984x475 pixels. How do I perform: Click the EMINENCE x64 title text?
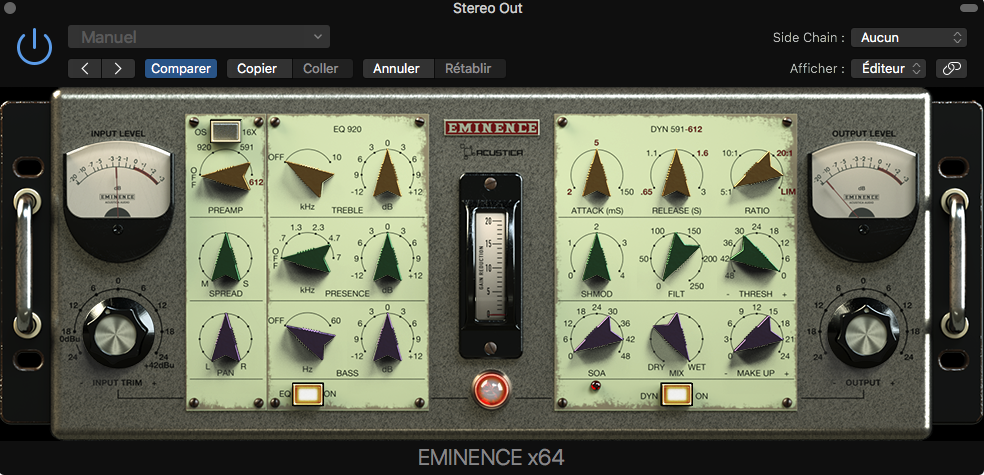coord(491,457)
